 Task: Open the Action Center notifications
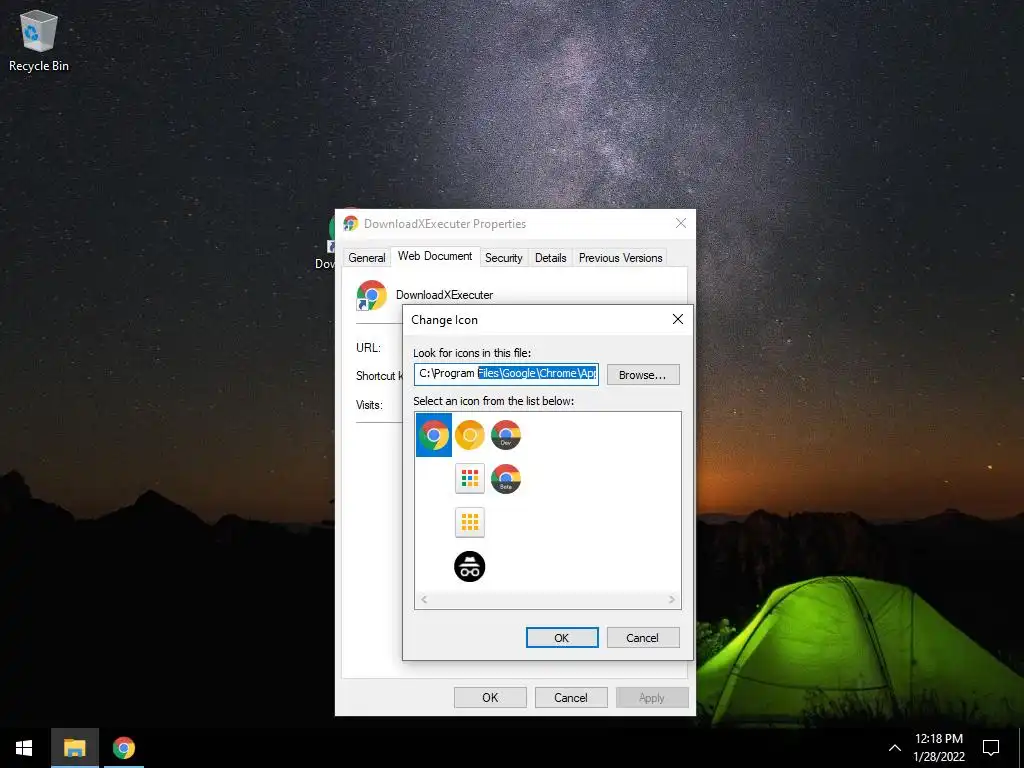point(991,748)
